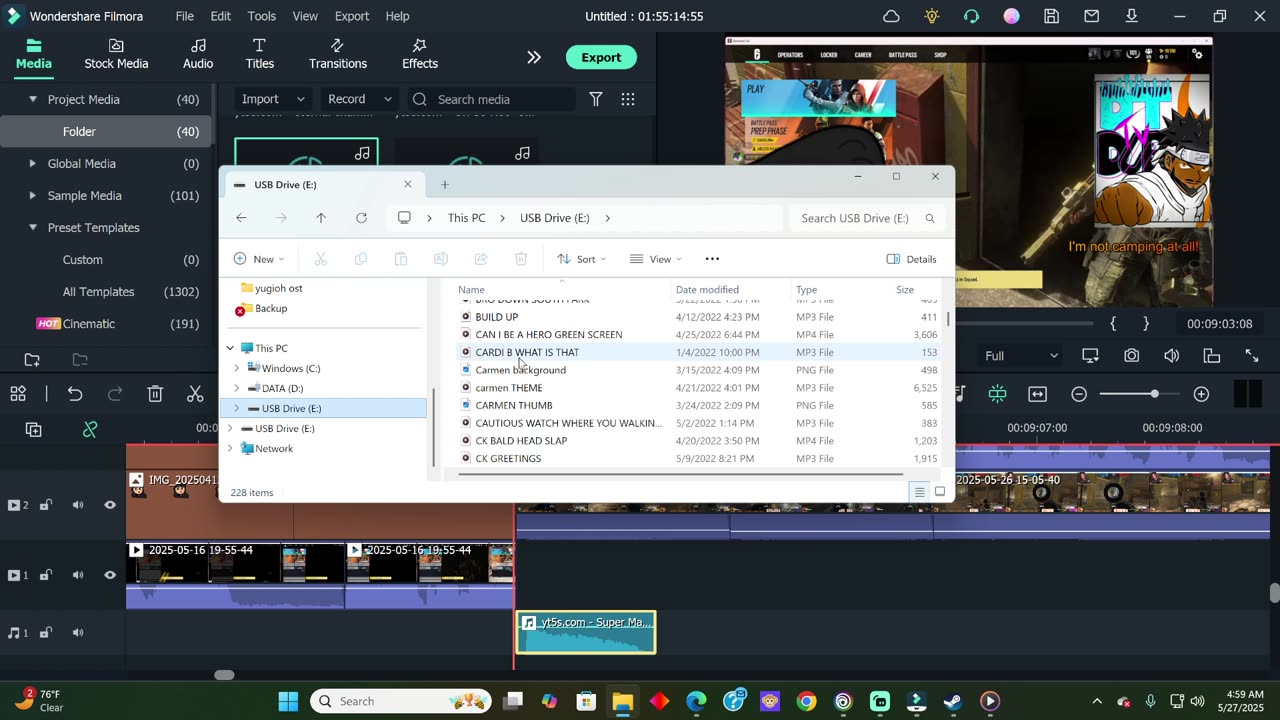Viewport: 1280px width, 720px height.
Task: Open the Stock Media tab in Filmora
Action: (x=116, y=54)
